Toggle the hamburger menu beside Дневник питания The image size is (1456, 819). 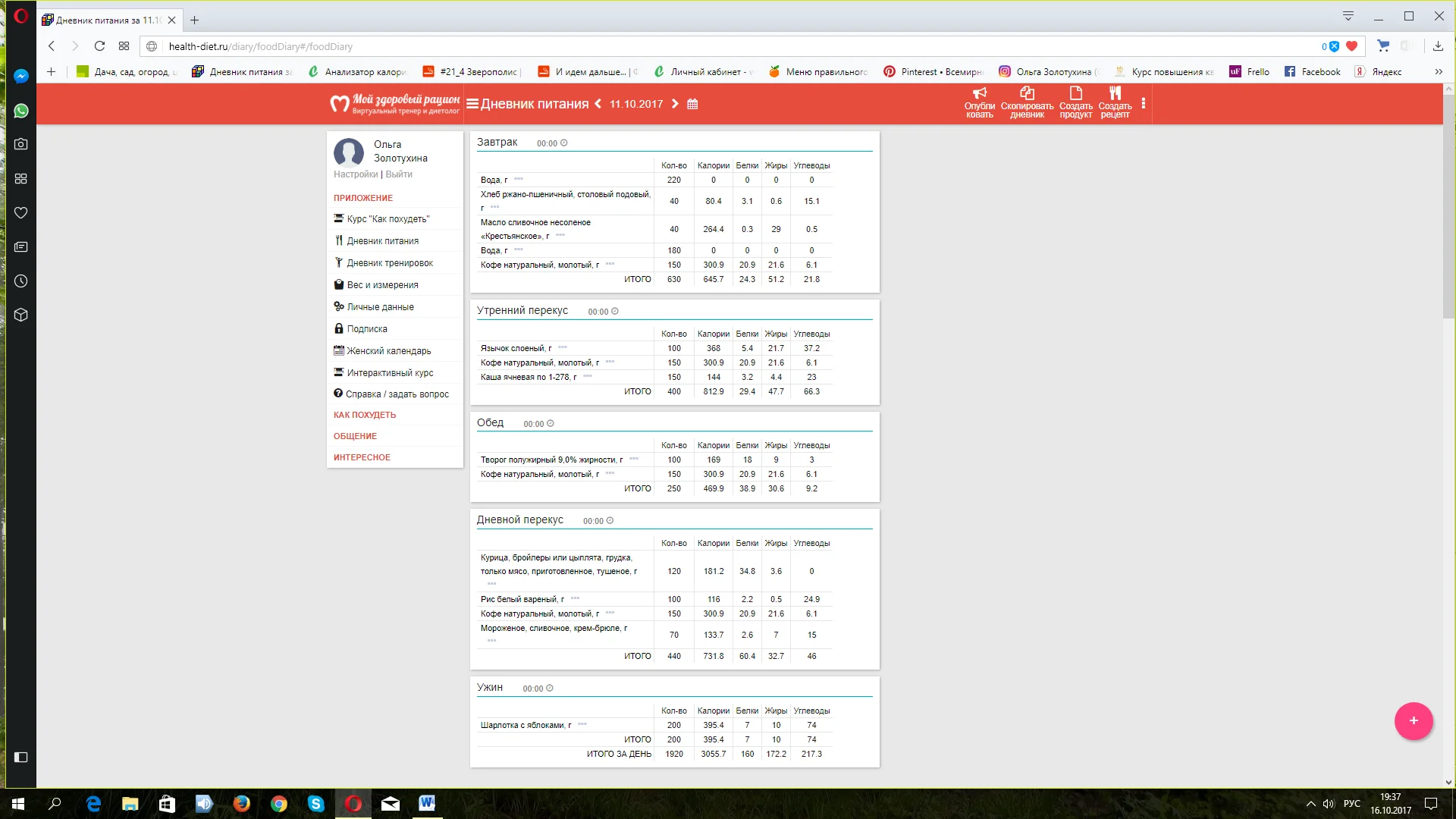tap(472, 104)
